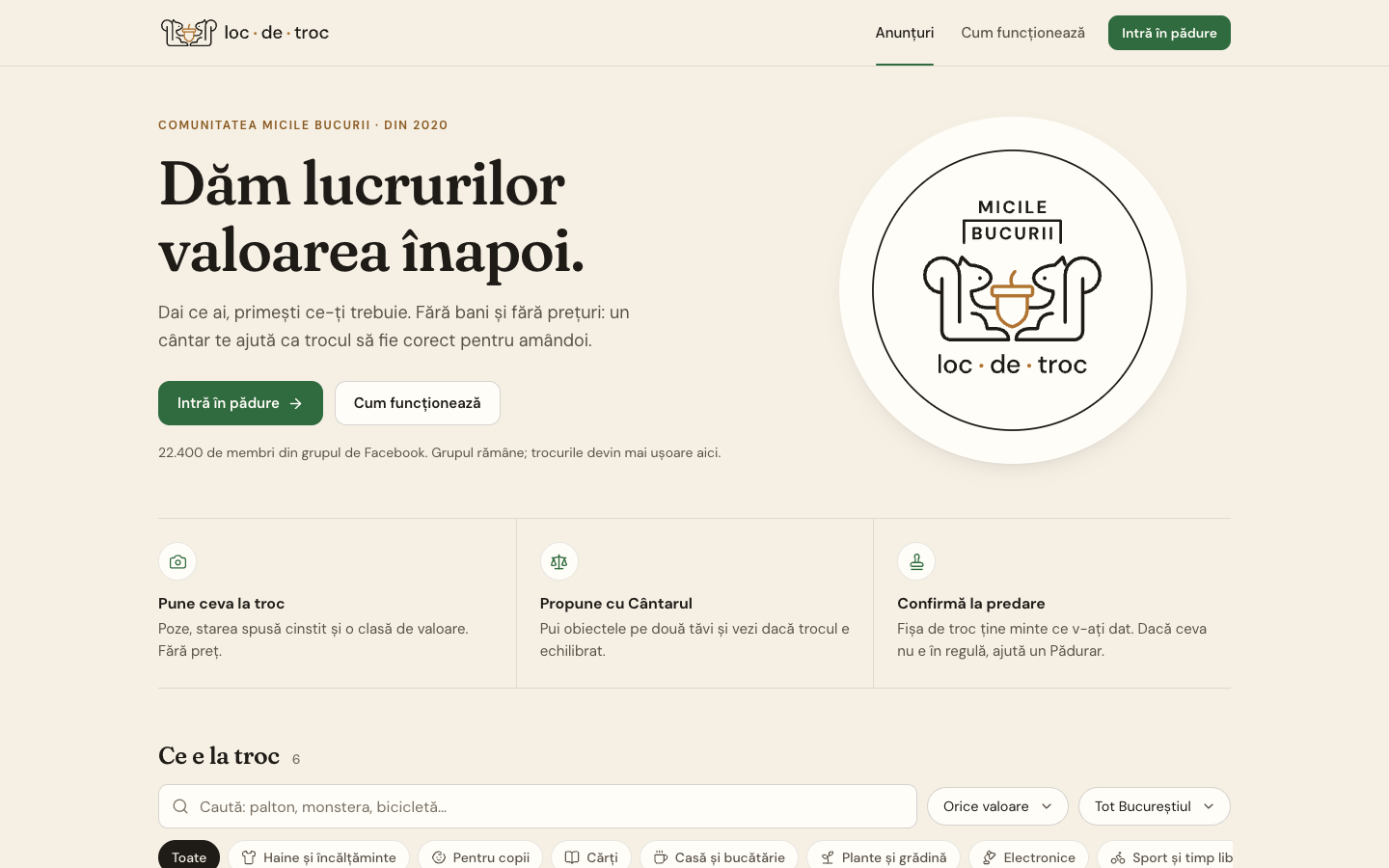
Task: Filter by Pentru copii category
Action: pyautogui.click(x=480, y=855)
